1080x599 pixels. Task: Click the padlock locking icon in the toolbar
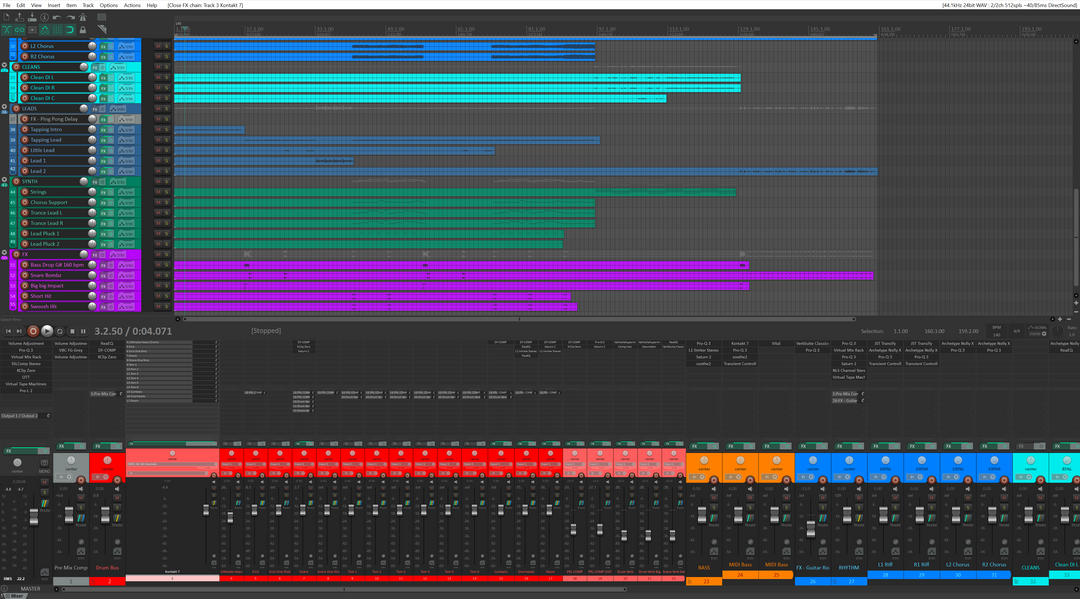83,30
